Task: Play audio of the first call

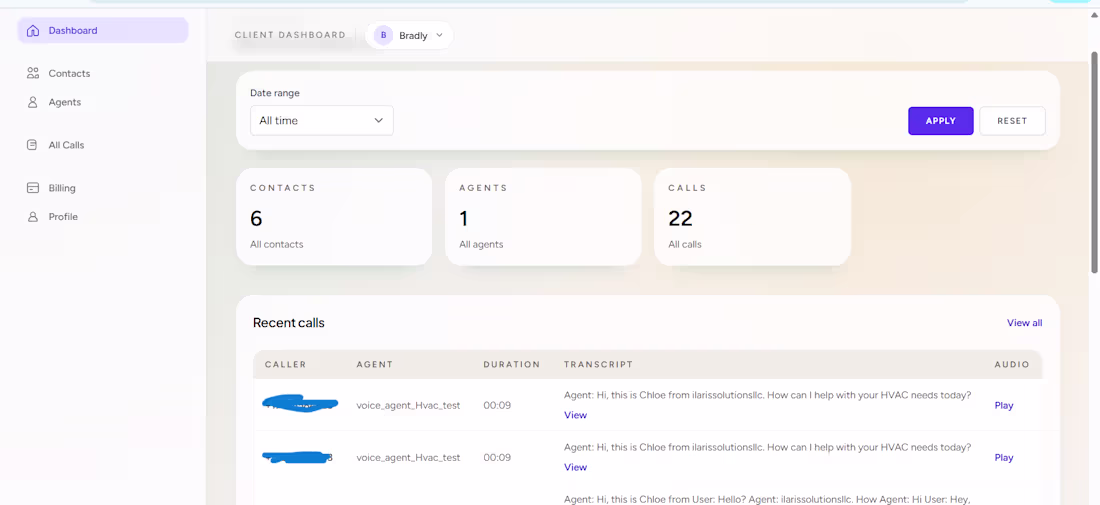Action: 1004,405
